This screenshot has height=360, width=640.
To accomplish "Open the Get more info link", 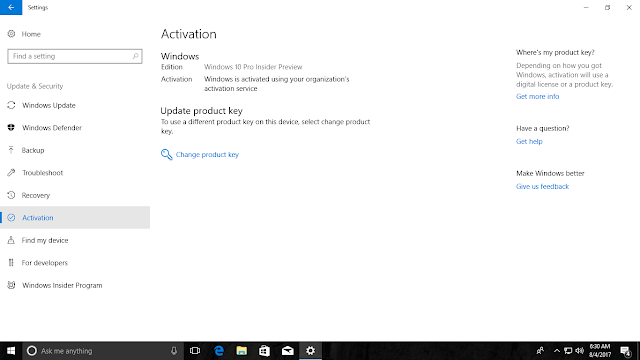I will pos(538,96).
